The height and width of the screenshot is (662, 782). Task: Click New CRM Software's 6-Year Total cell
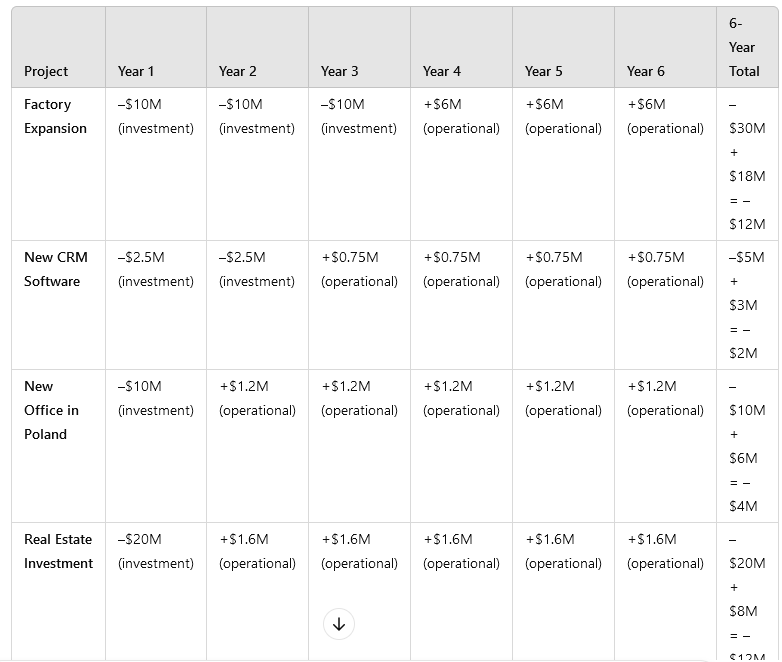747,305
